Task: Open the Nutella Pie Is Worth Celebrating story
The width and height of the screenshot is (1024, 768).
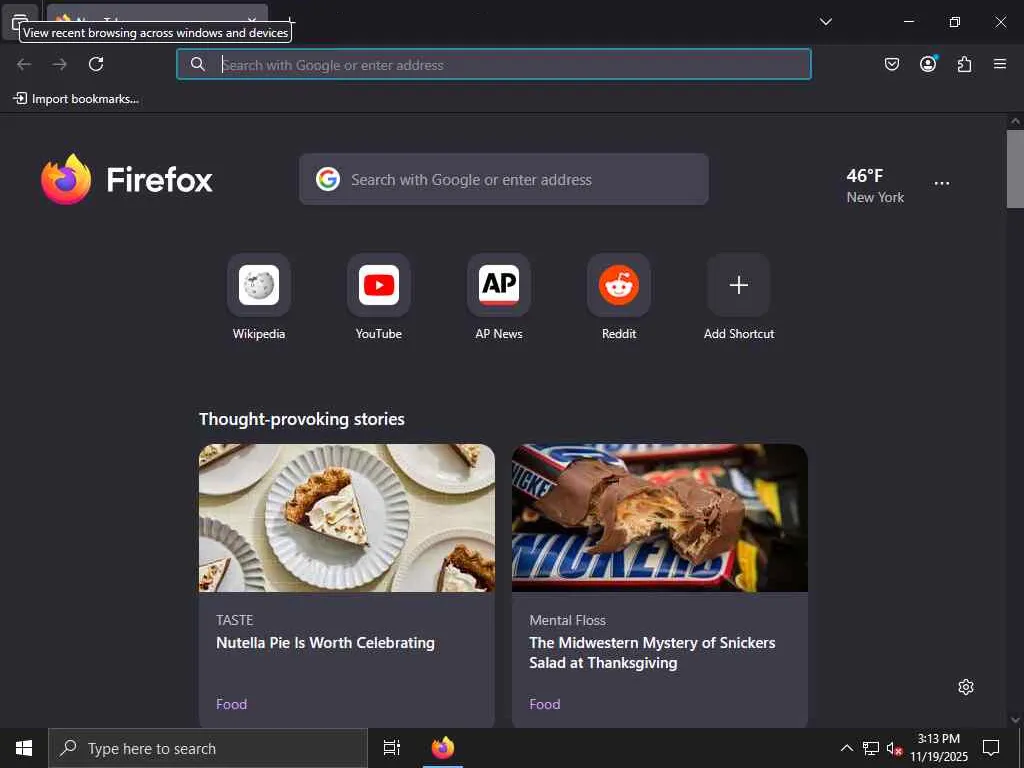Action: click(x=325, y=643)
